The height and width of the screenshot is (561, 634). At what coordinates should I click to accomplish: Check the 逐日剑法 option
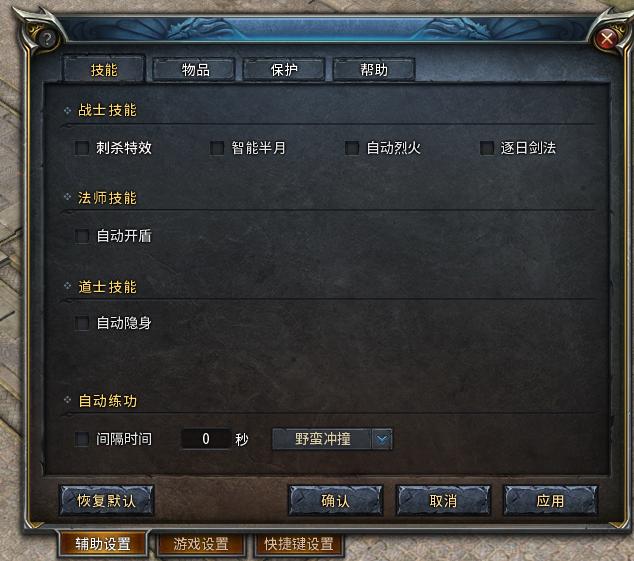tap(487, 148)
